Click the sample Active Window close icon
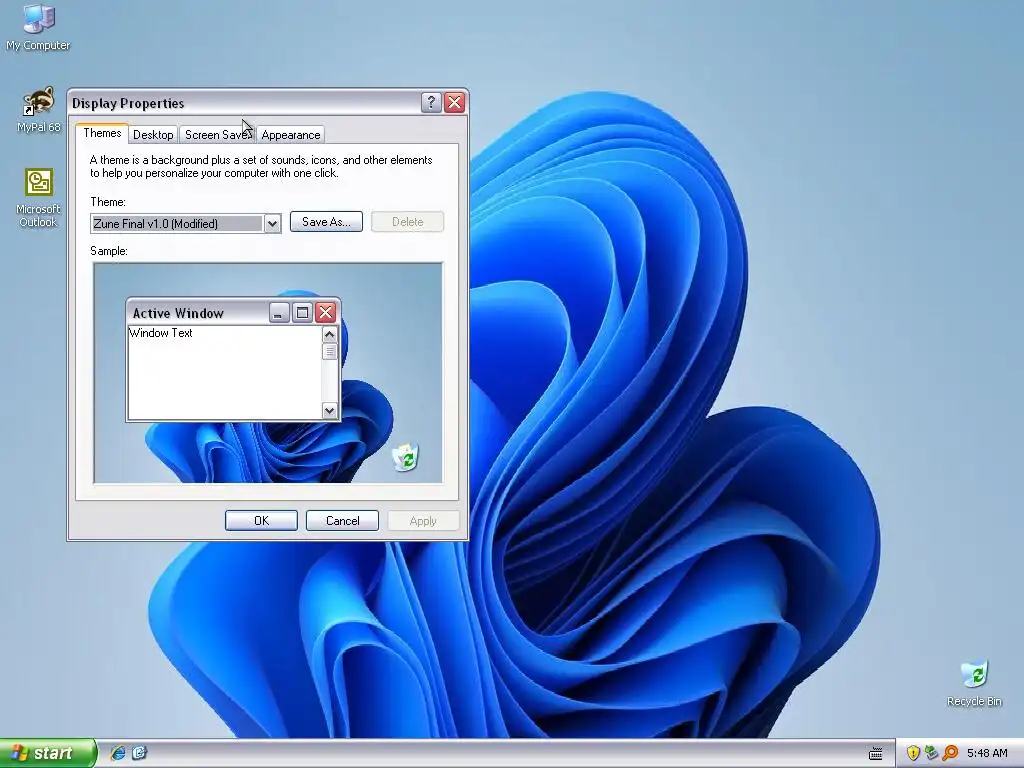 coord(325,313)
